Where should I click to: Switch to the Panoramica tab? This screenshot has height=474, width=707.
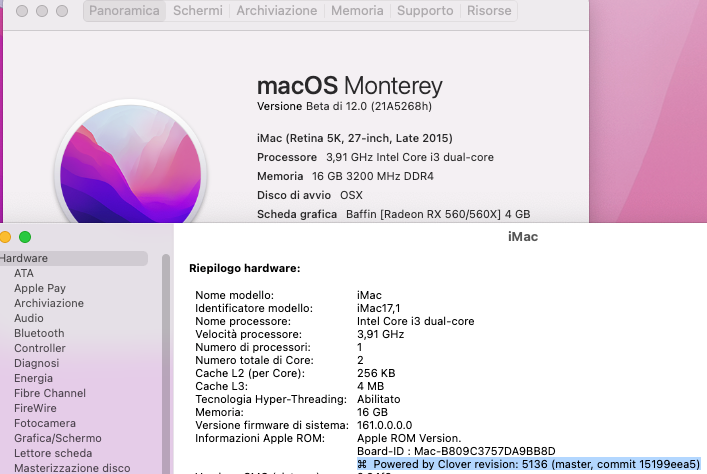click(124, 10)
